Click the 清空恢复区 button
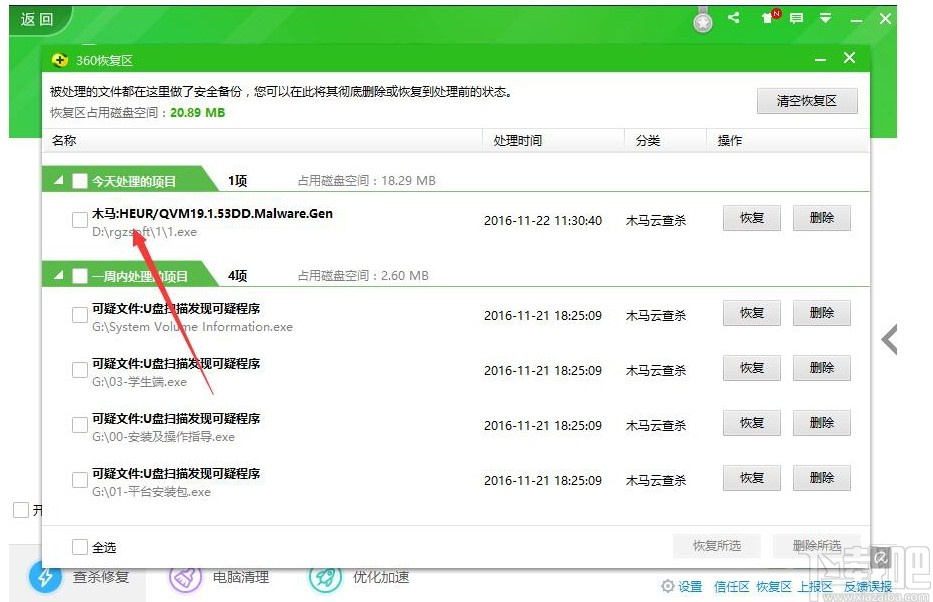 [x=806, y=101]
